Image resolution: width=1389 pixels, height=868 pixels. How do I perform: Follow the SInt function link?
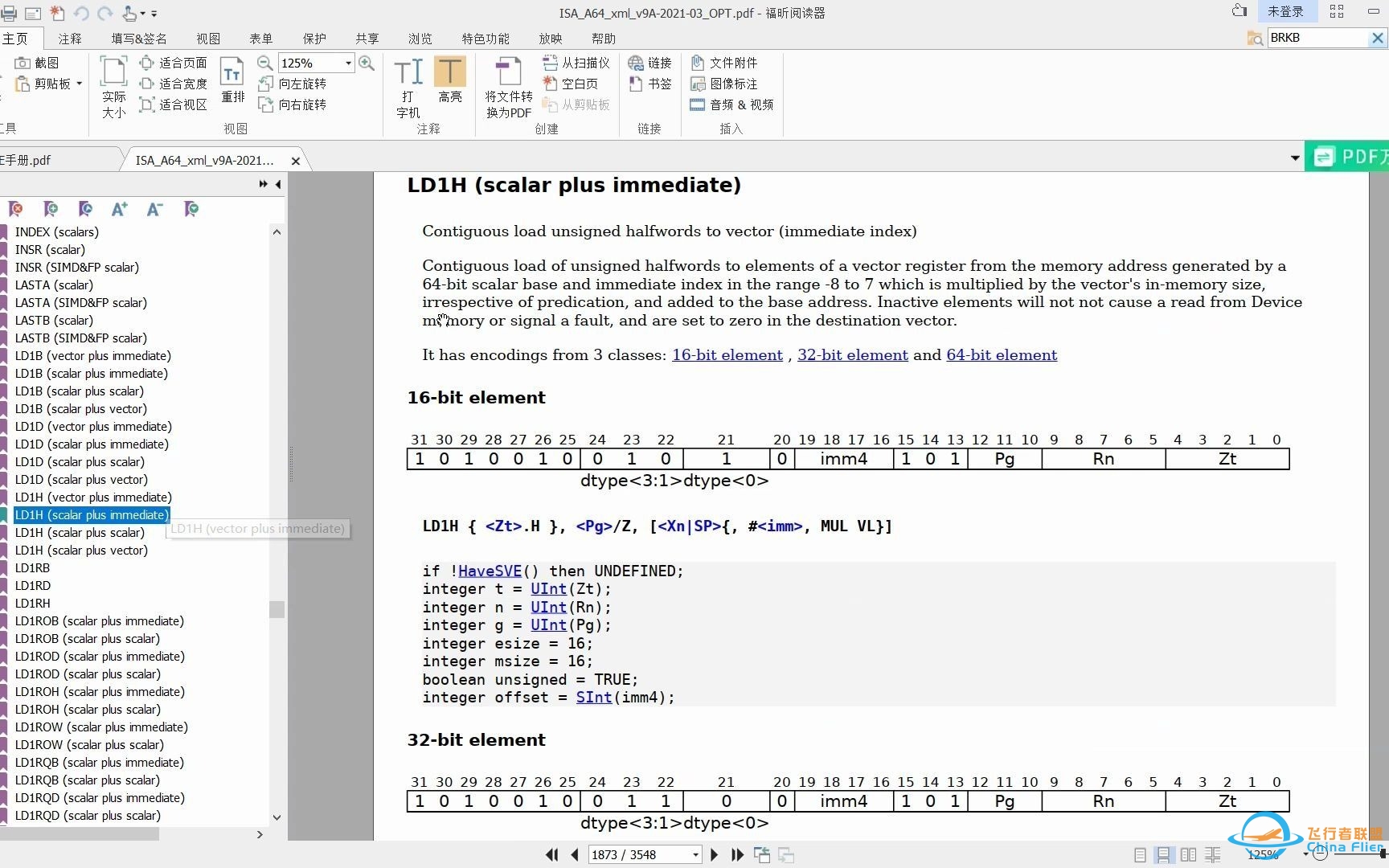593,697
